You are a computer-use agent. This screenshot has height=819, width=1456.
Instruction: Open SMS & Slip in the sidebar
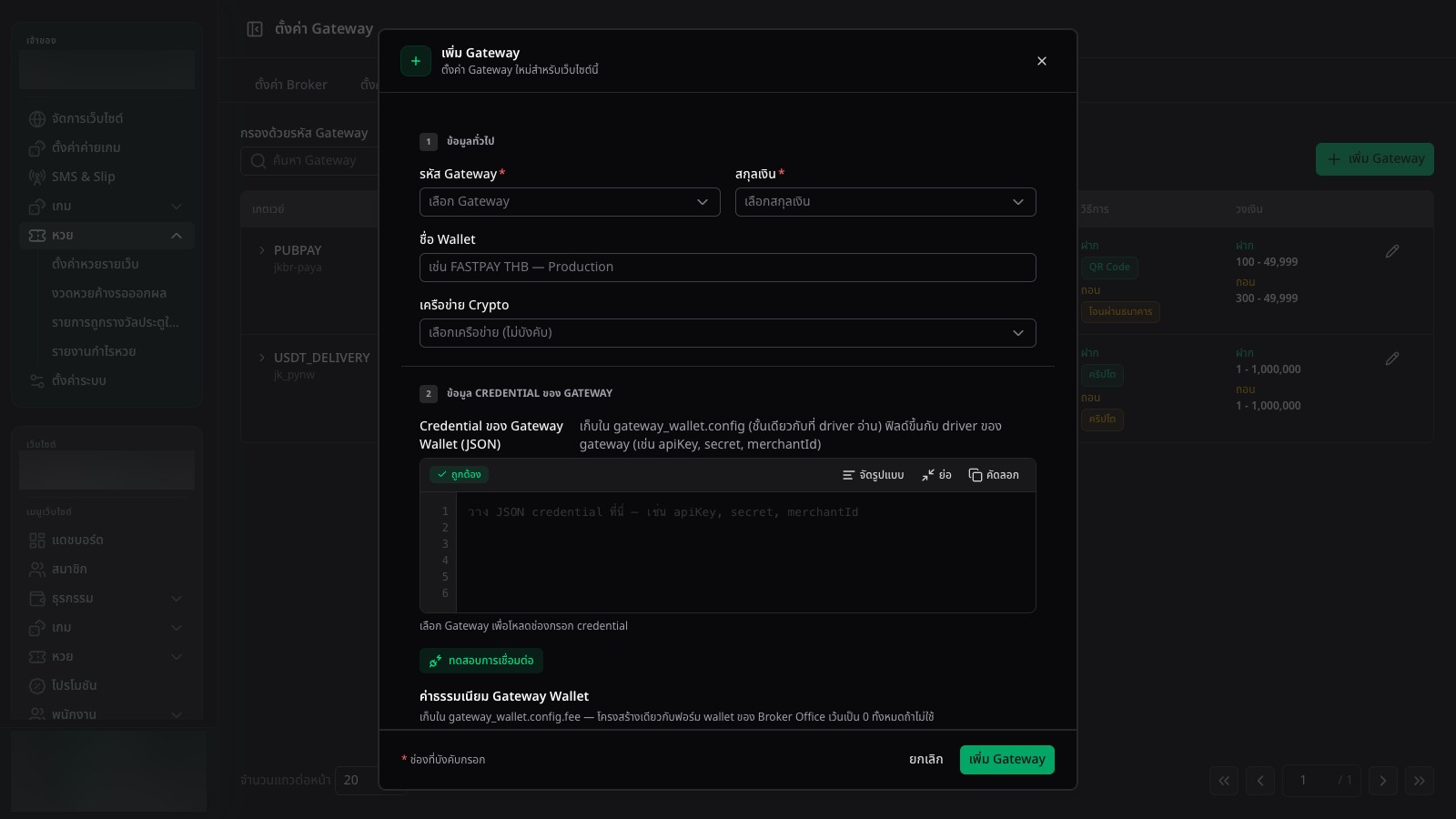(106, 177)
